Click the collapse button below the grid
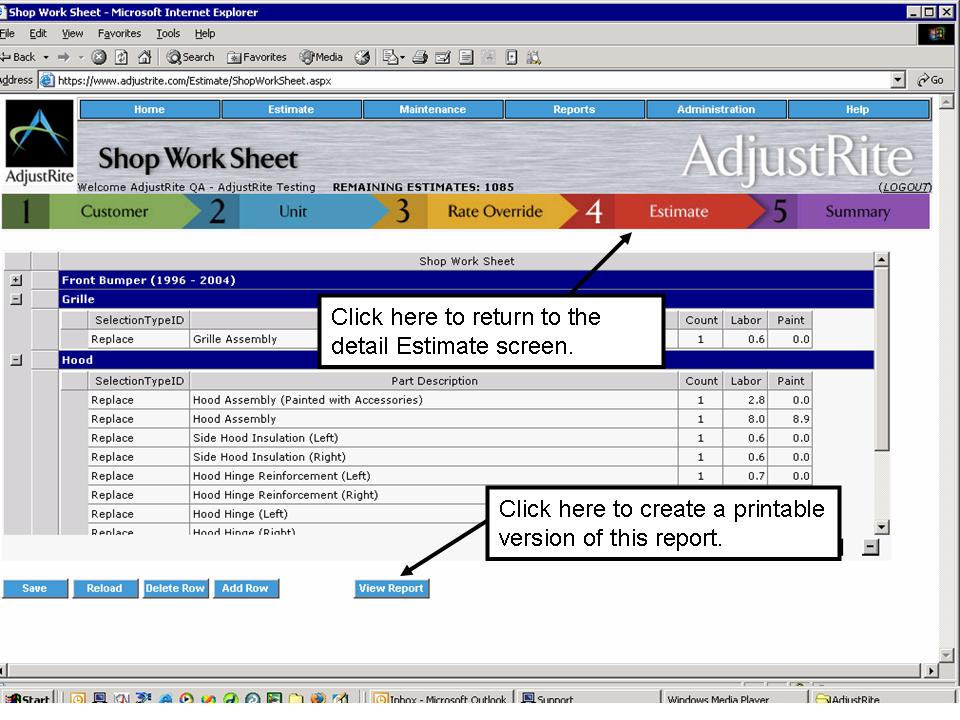 pyautogui.click(x=870, y=547)
